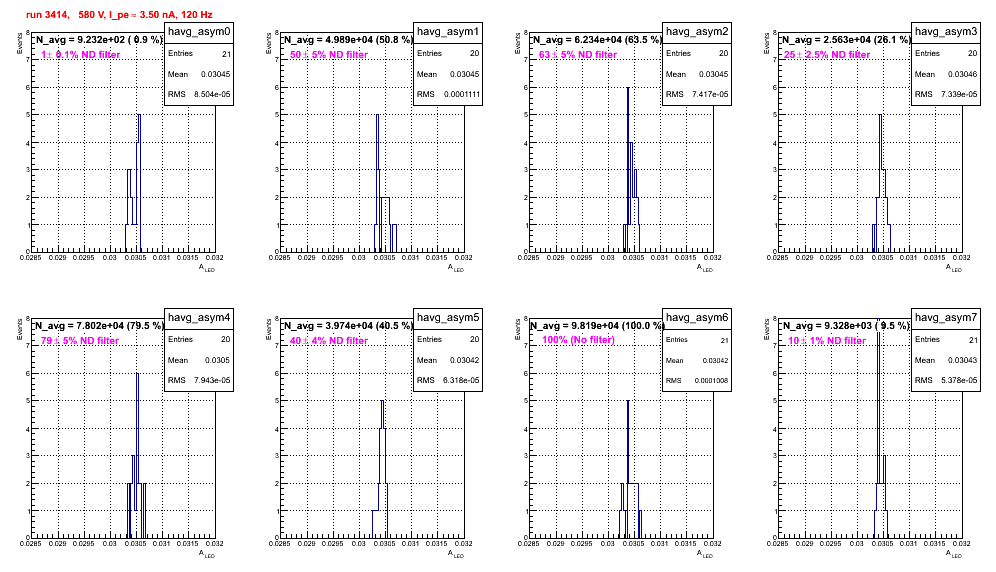Click the run 3414 header title
Image resolution: width=996 pixels, height=572 pixels.
pyautogui.click(x=119, y=15)
